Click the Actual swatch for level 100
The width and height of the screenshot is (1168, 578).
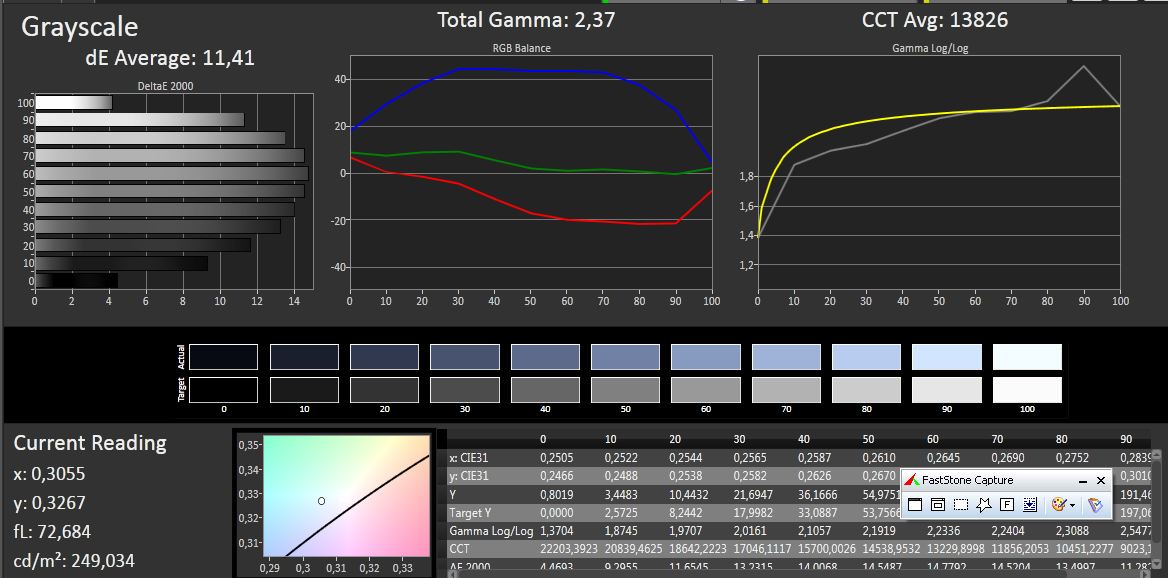tap(1027, 357)
